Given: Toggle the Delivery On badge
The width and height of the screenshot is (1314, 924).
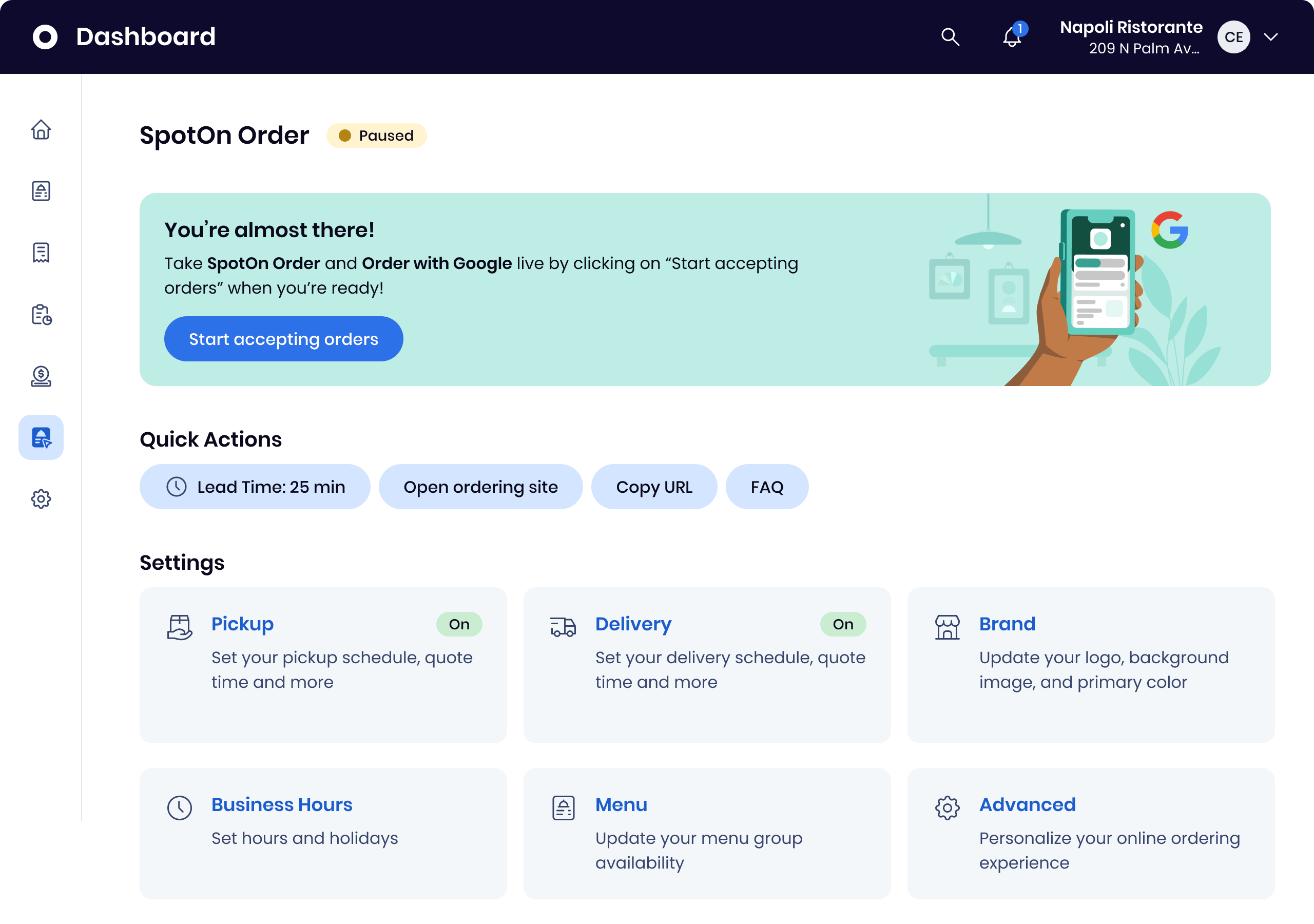Looking at the screenshot, I should click(x=842, y=624).
